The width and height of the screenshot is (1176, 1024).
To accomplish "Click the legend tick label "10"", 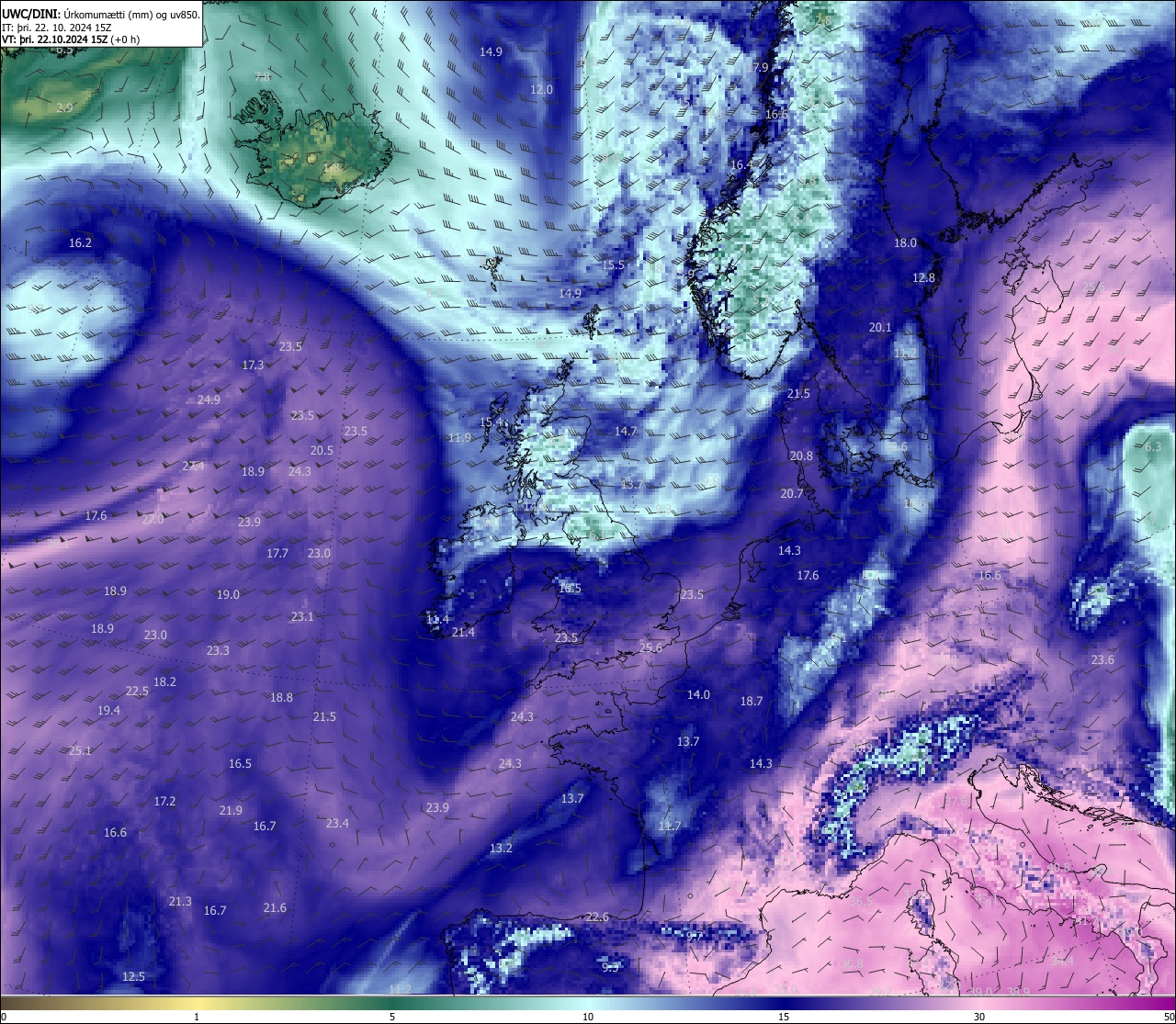I will [x=588, y=1017].
